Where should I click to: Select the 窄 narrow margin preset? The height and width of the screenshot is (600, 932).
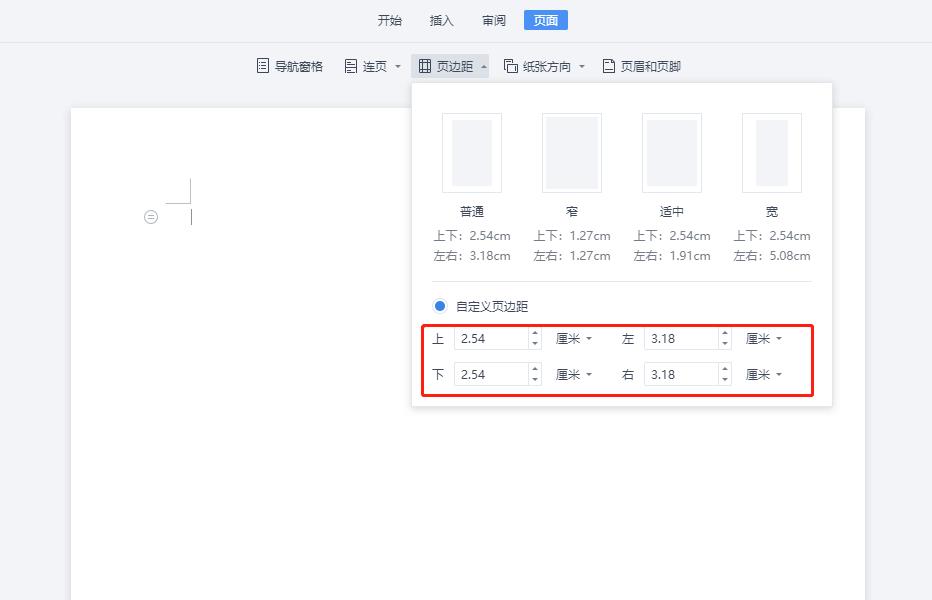(x=572, y=153)
